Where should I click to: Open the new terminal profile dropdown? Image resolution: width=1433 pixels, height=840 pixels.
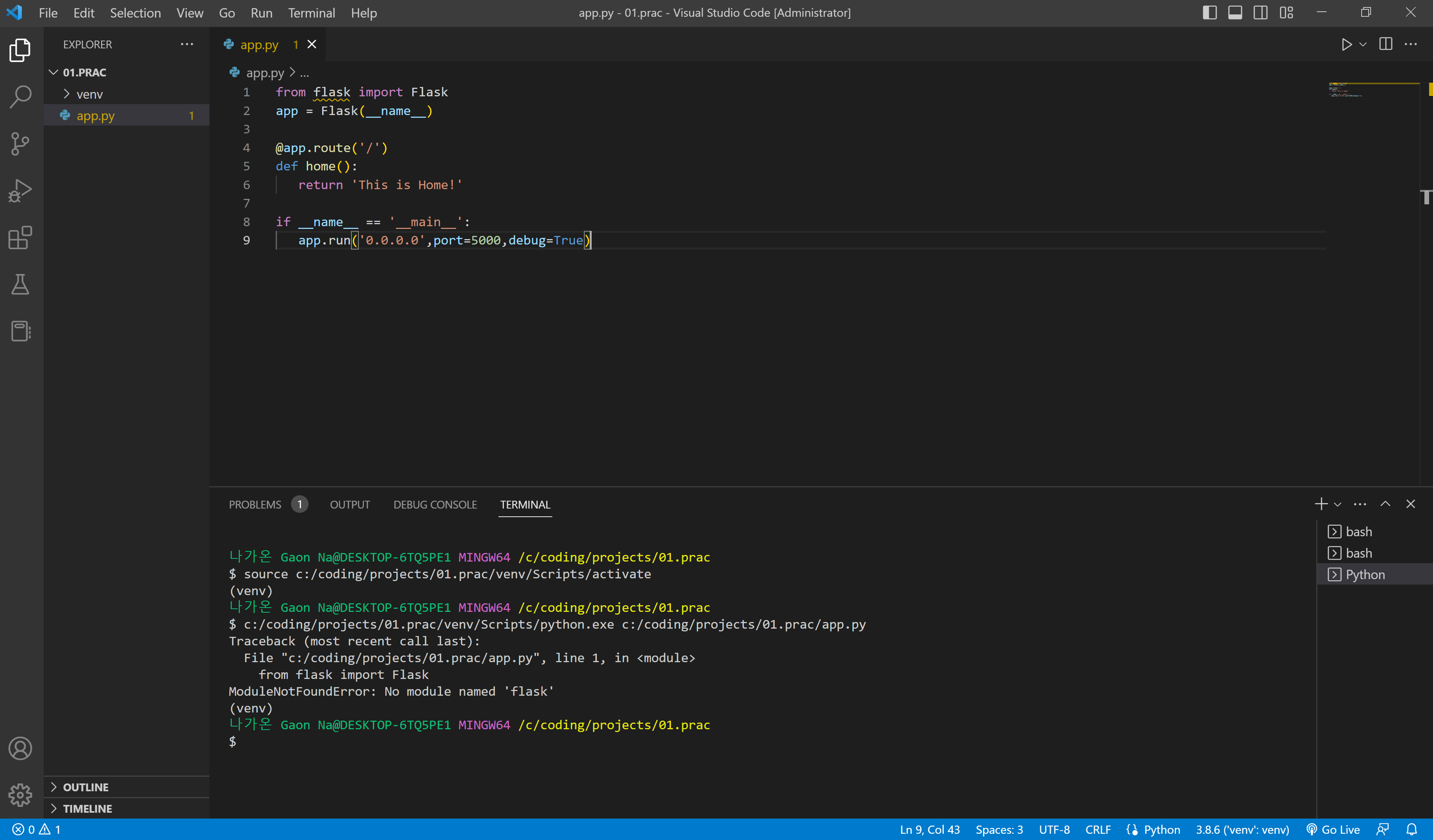click(1338, 504)
